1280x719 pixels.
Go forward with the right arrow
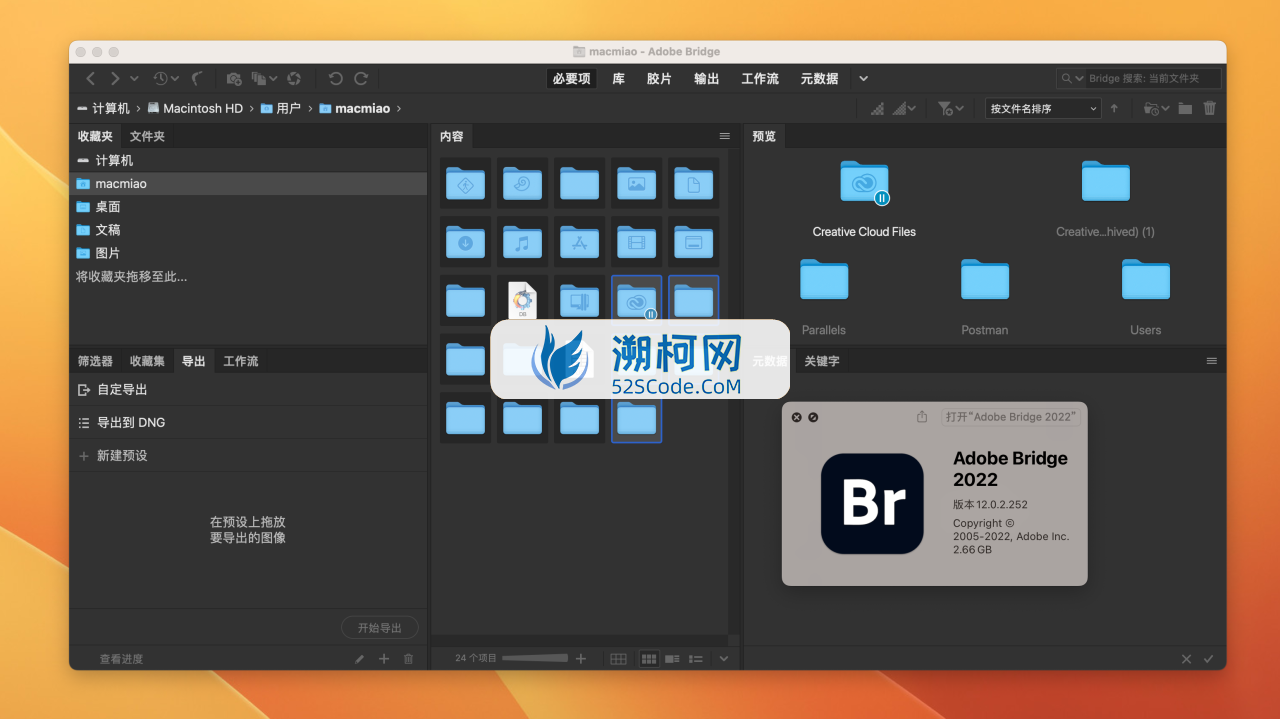click(115, 78)
